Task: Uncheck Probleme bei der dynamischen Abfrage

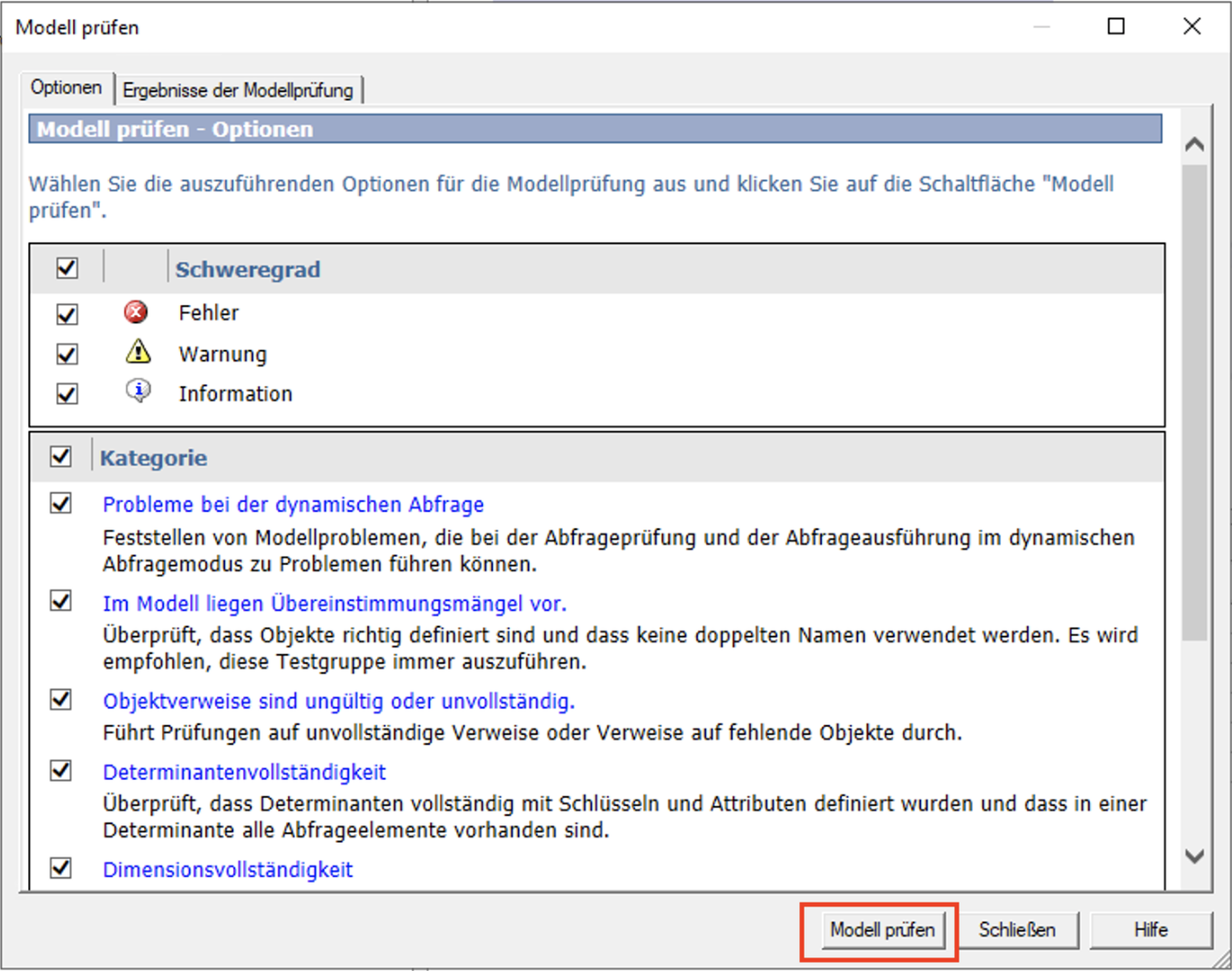Action: coord(61,503)
